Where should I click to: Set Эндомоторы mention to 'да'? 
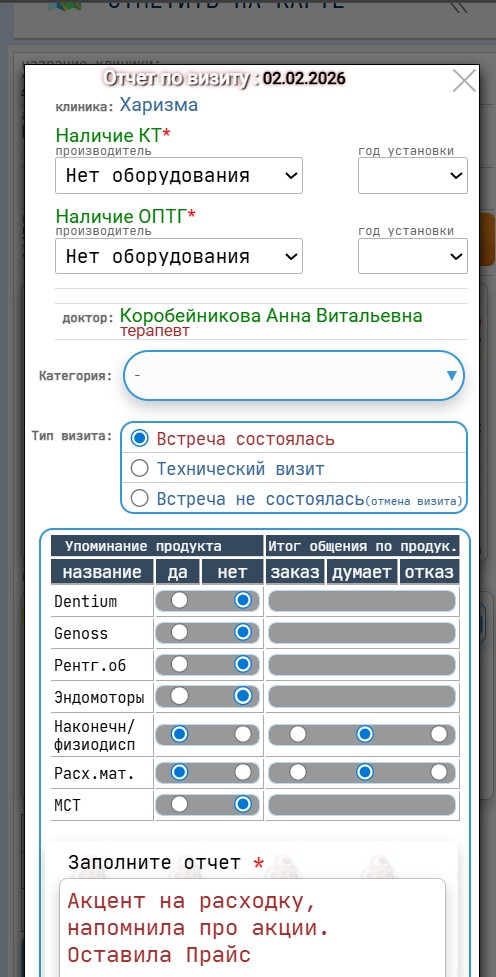click(x=179, y=695)
